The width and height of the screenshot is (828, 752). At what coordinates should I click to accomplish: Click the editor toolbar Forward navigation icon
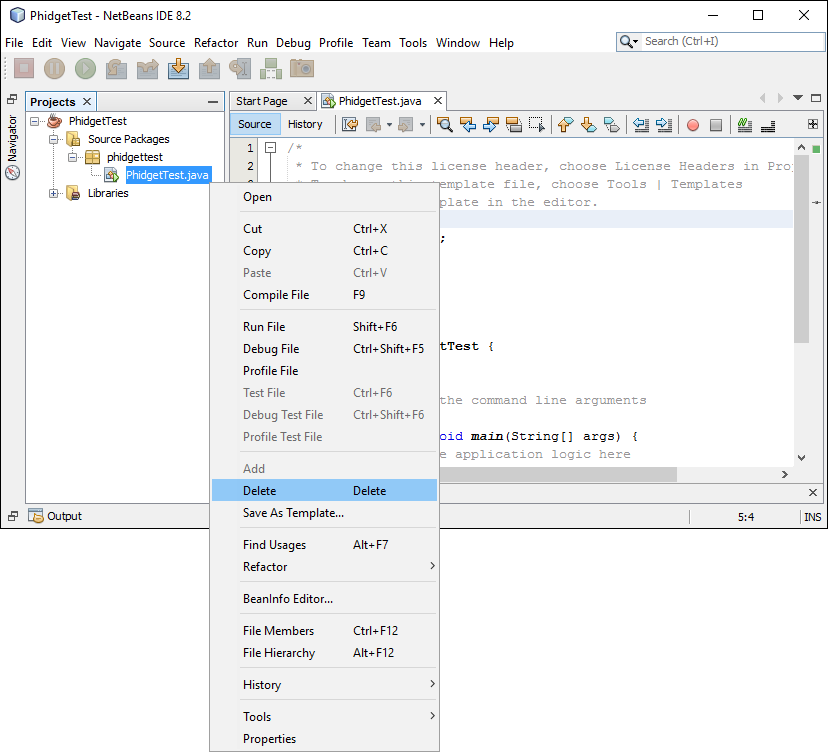click(406, 125)
